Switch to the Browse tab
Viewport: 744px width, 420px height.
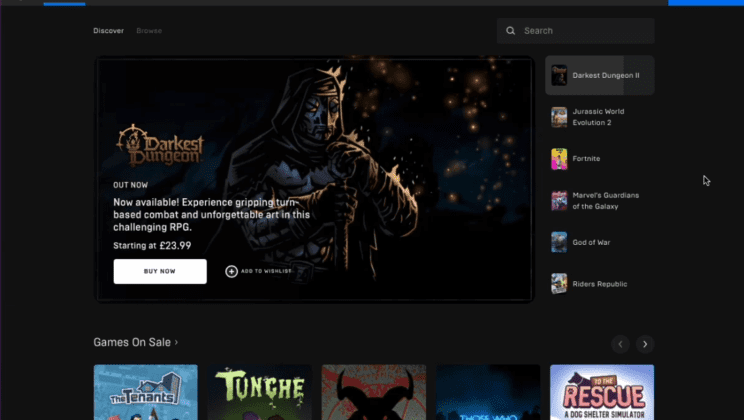pos(149,31)
